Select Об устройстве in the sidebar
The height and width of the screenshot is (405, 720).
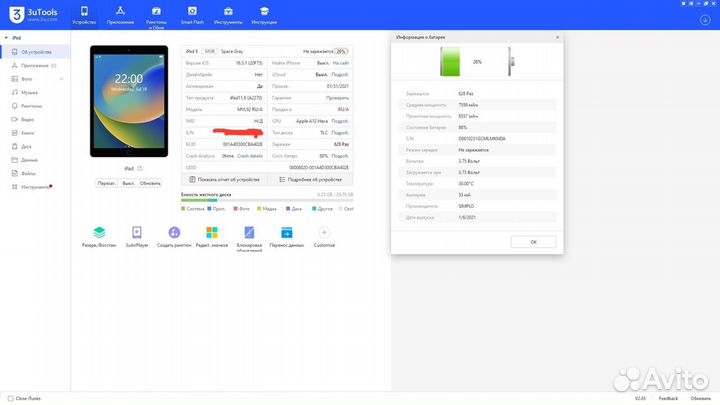[x=35, y=52]
